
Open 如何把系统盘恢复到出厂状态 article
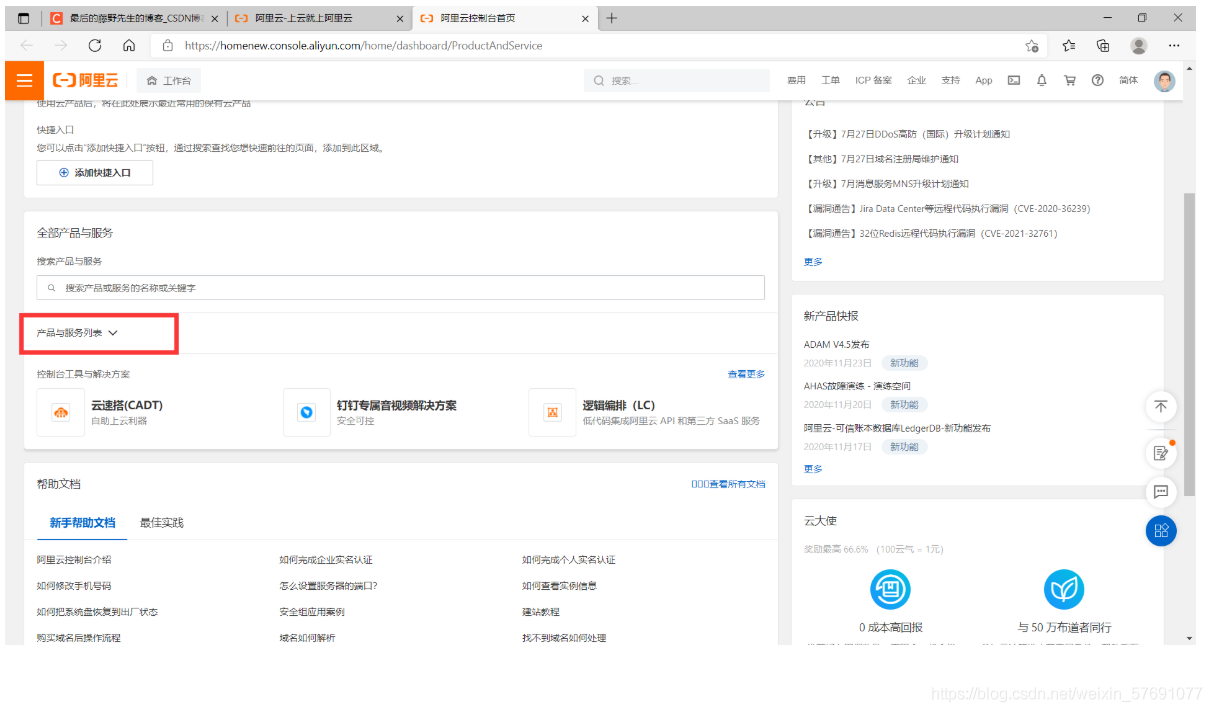coord(97,612)
